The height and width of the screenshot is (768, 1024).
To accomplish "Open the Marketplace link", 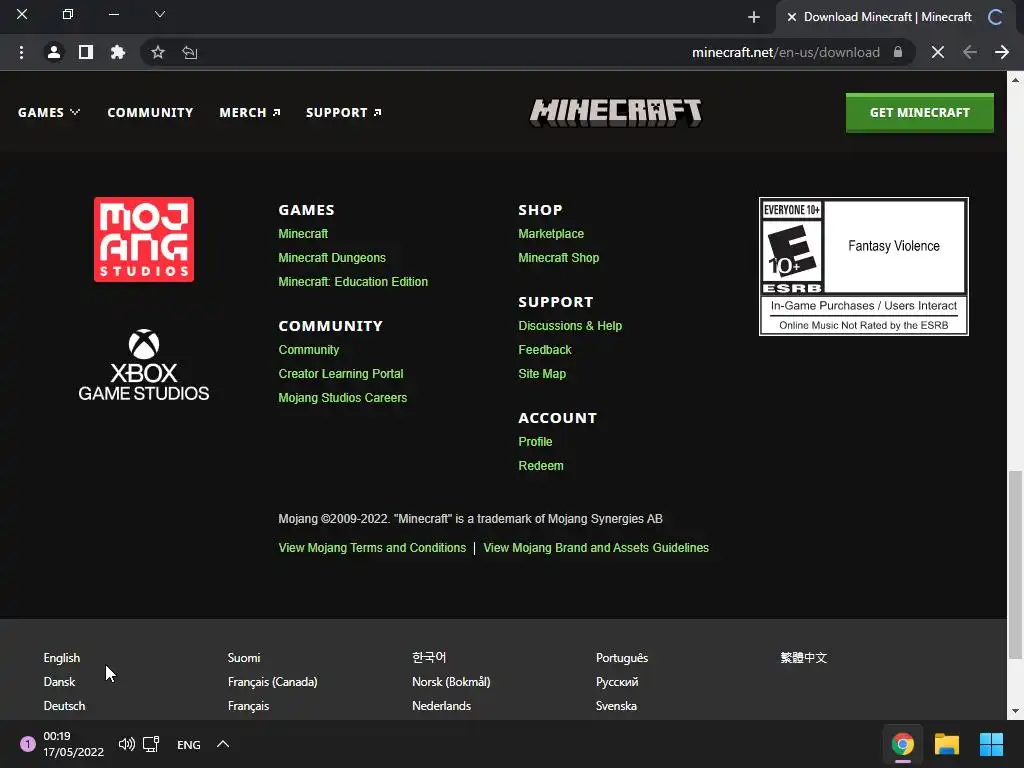I will click(x=551, y=234).
